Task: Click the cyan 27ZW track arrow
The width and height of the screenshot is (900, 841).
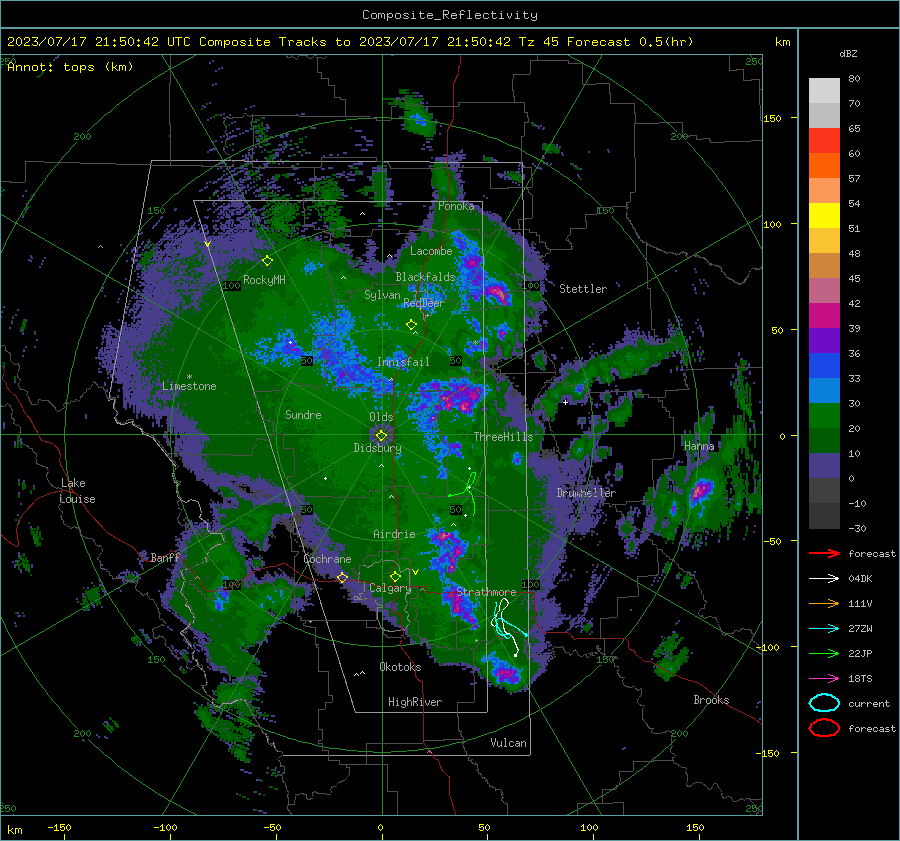Action: coord(824,629)
